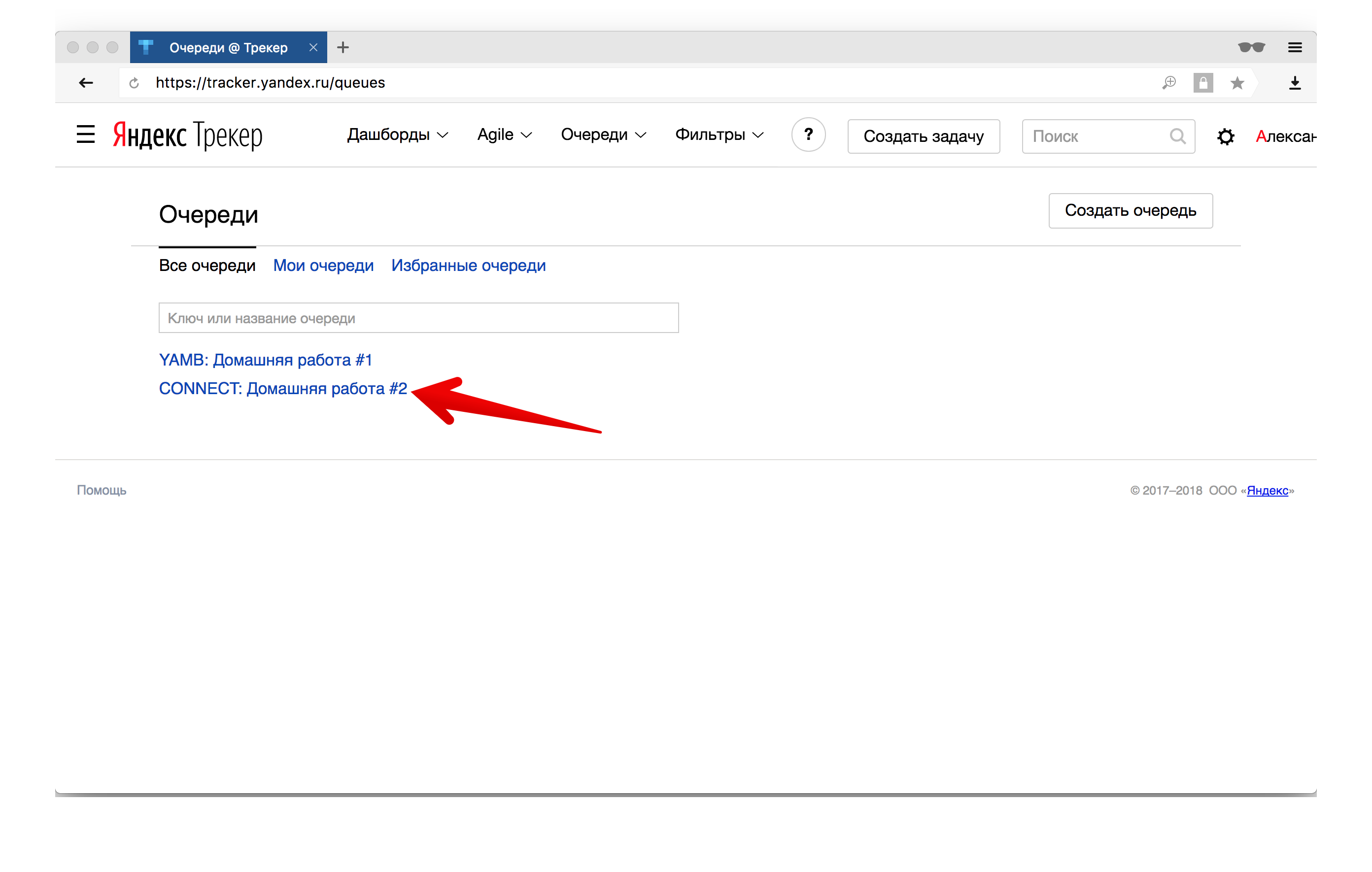This screenshot has width=1372, height=872.
Task: Open CONNECT: Домашняя работа #2 queue
Action: click(x=282, y=388)
